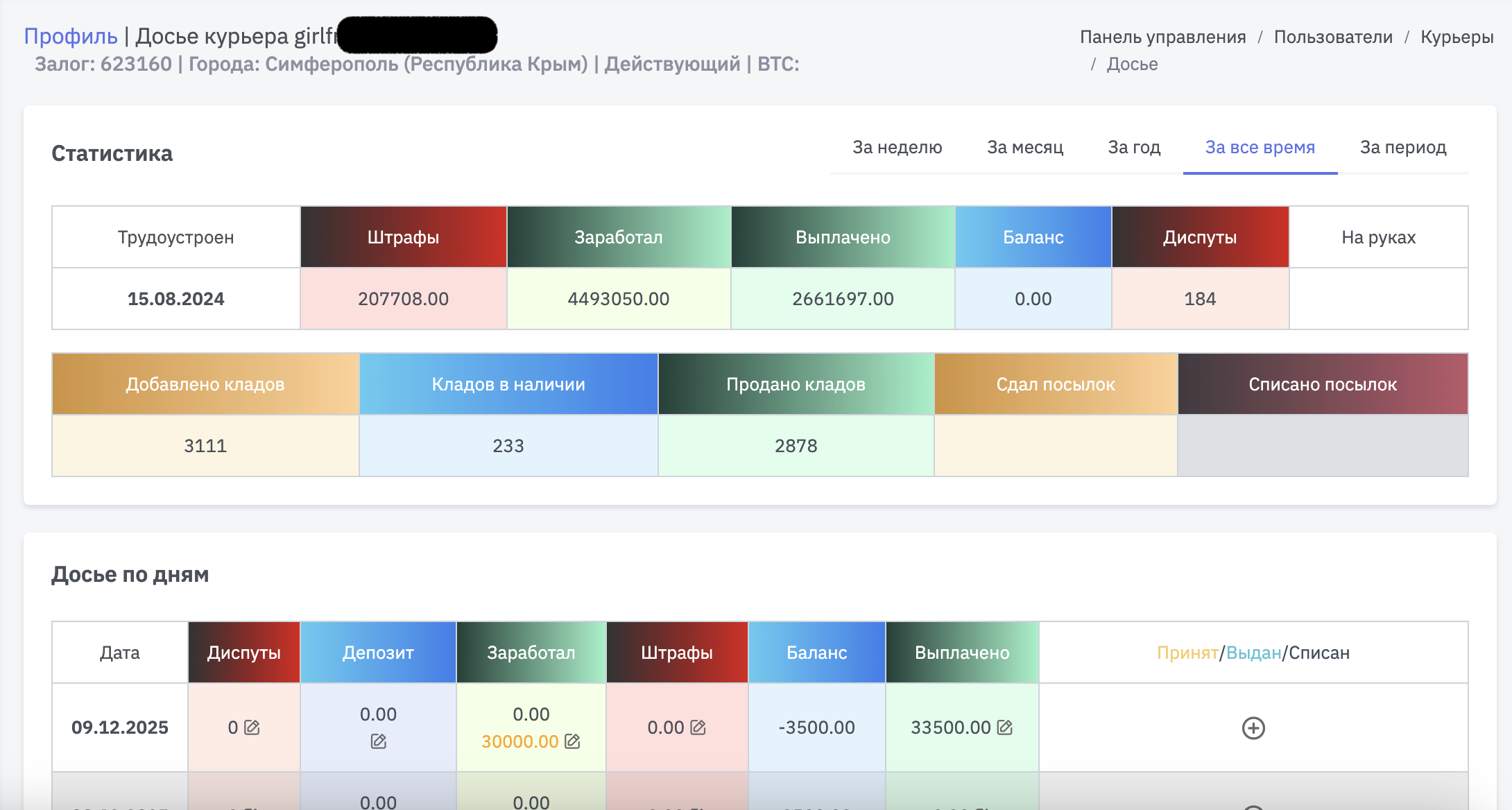Open Курьеры breadcrumb link

click(1457, 37)
